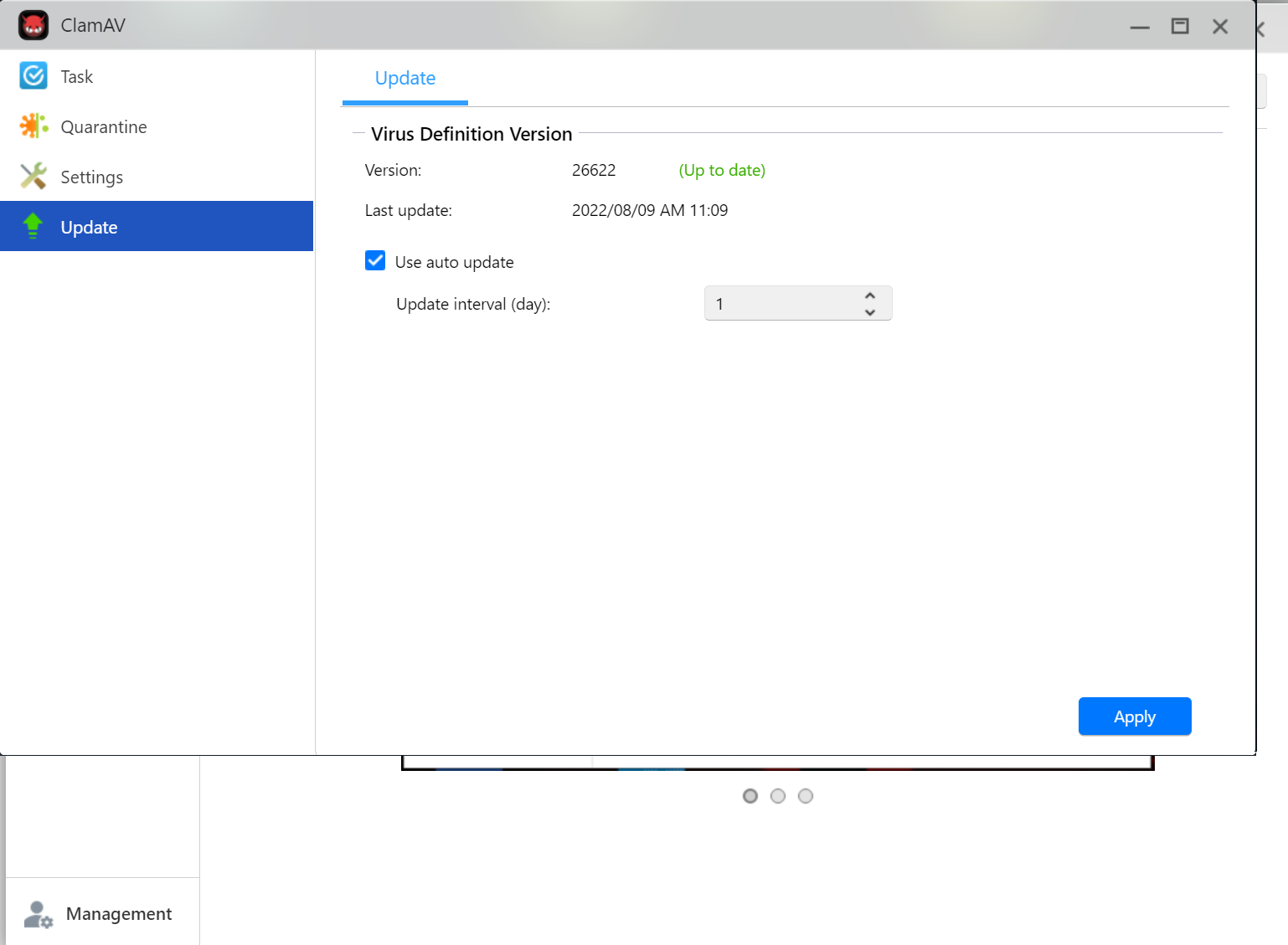Click the Last update: label
Viewport: 1288px width, 945px height.
pyautogui.click(x=408, y=210)
